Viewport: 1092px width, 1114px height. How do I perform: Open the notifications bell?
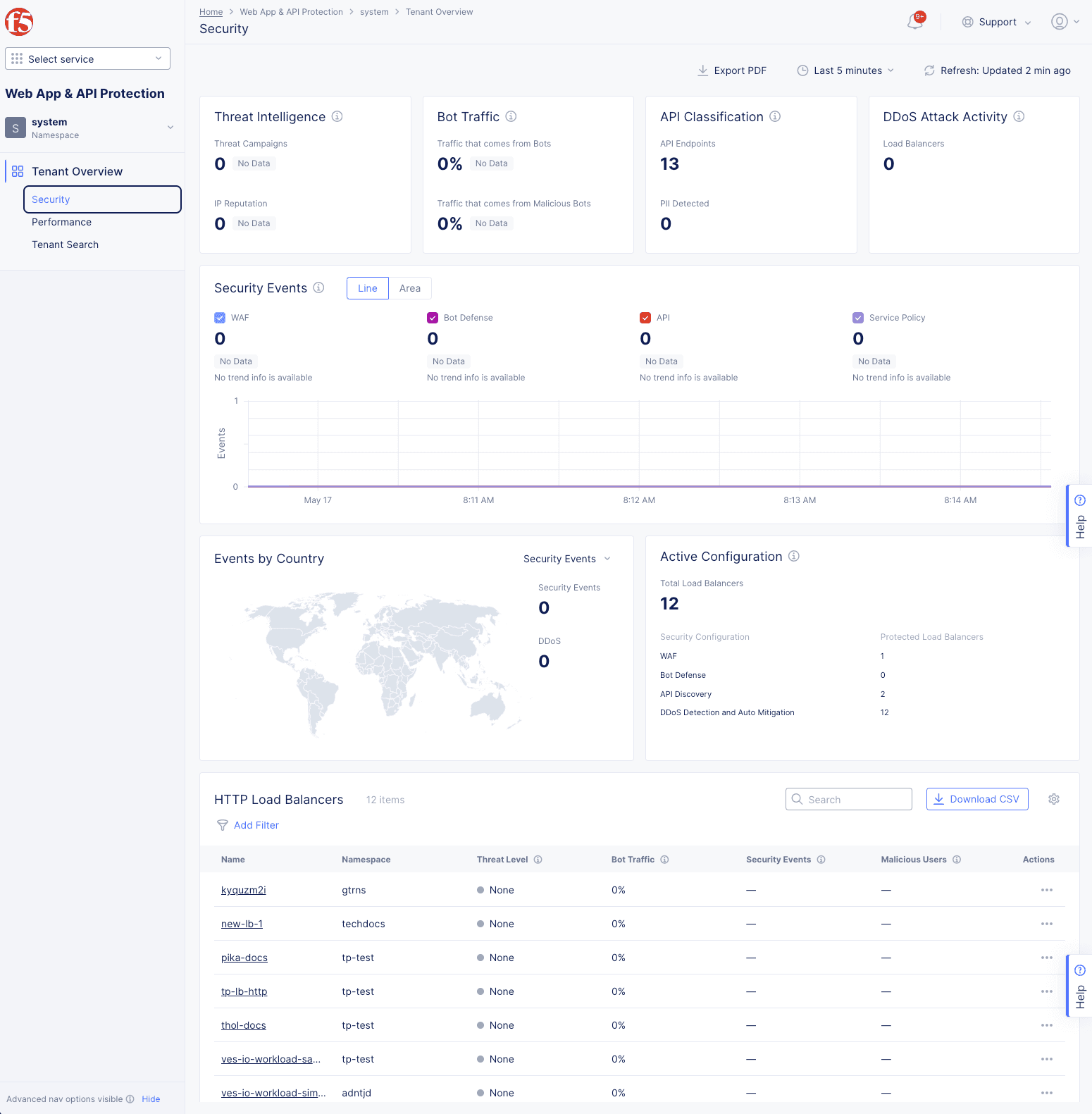[915, 22]
